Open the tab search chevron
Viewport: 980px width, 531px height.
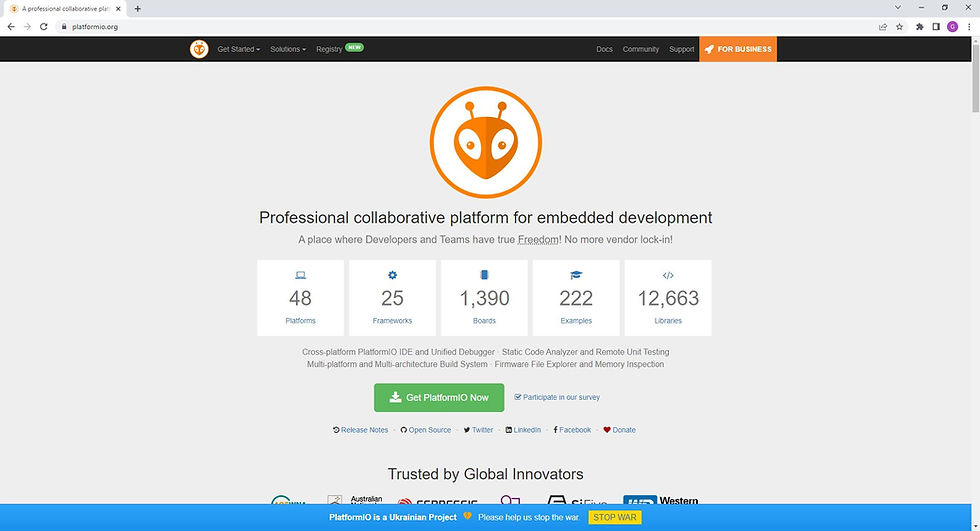point(898,7)
